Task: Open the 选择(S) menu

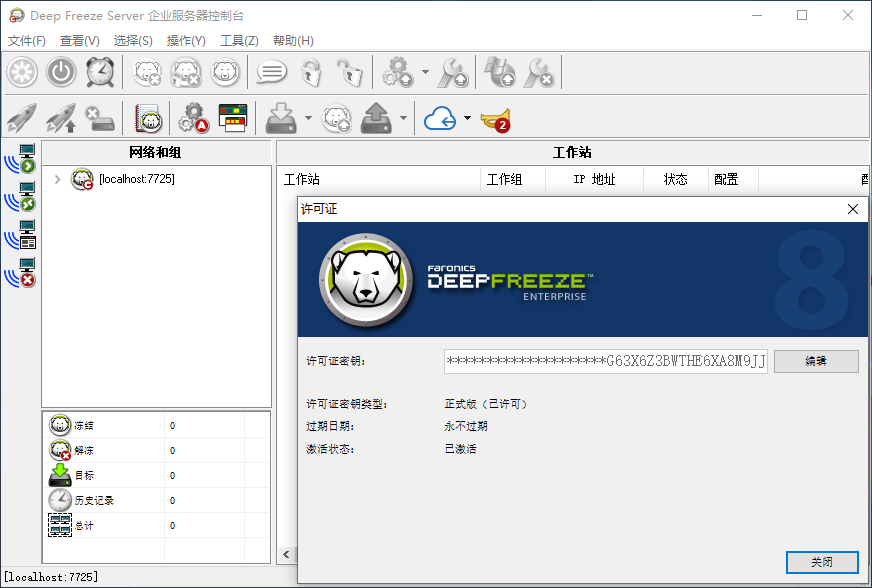Action: click(x=133, y=41)
